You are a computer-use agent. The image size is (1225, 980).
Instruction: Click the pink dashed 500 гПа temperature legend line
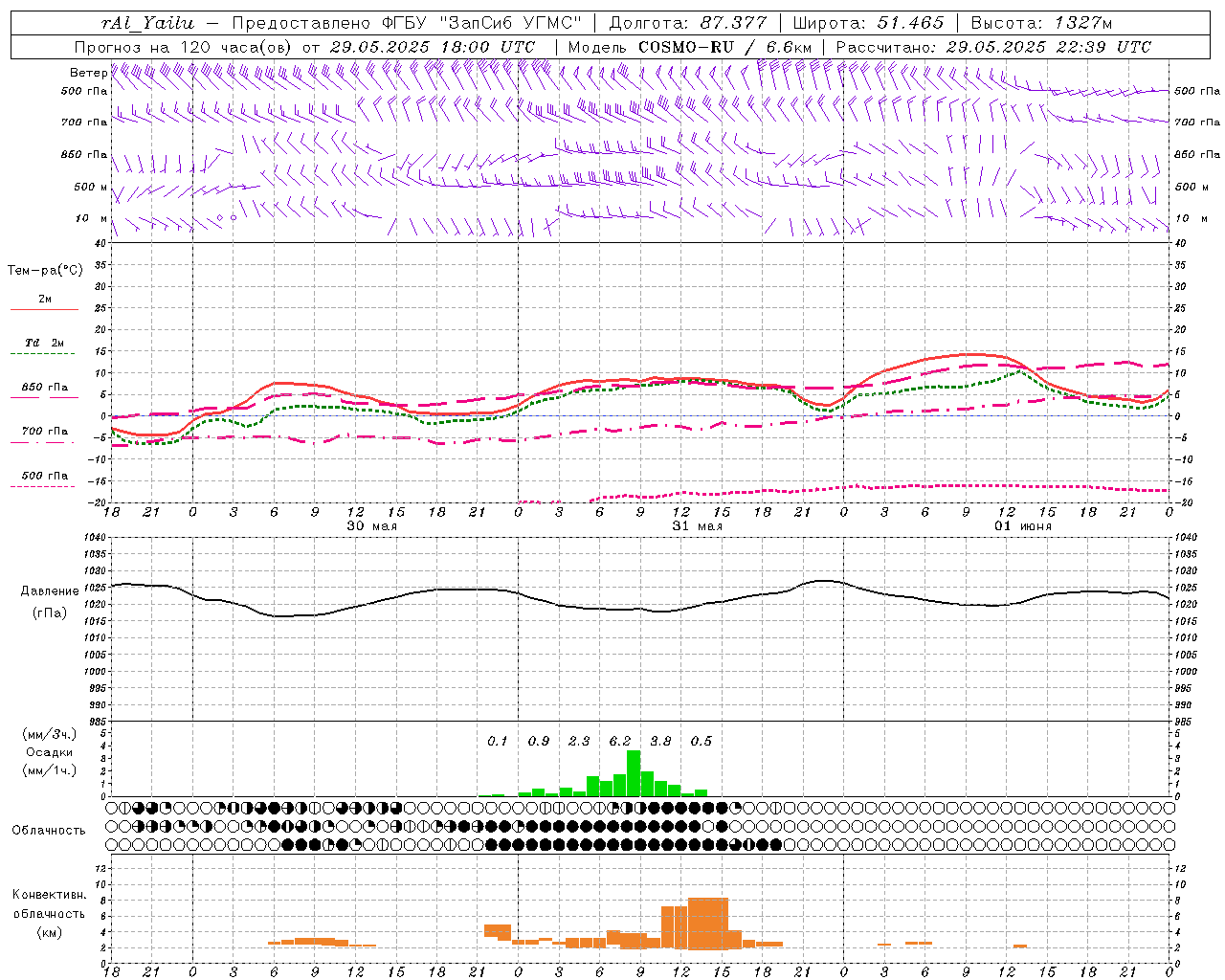42,487
